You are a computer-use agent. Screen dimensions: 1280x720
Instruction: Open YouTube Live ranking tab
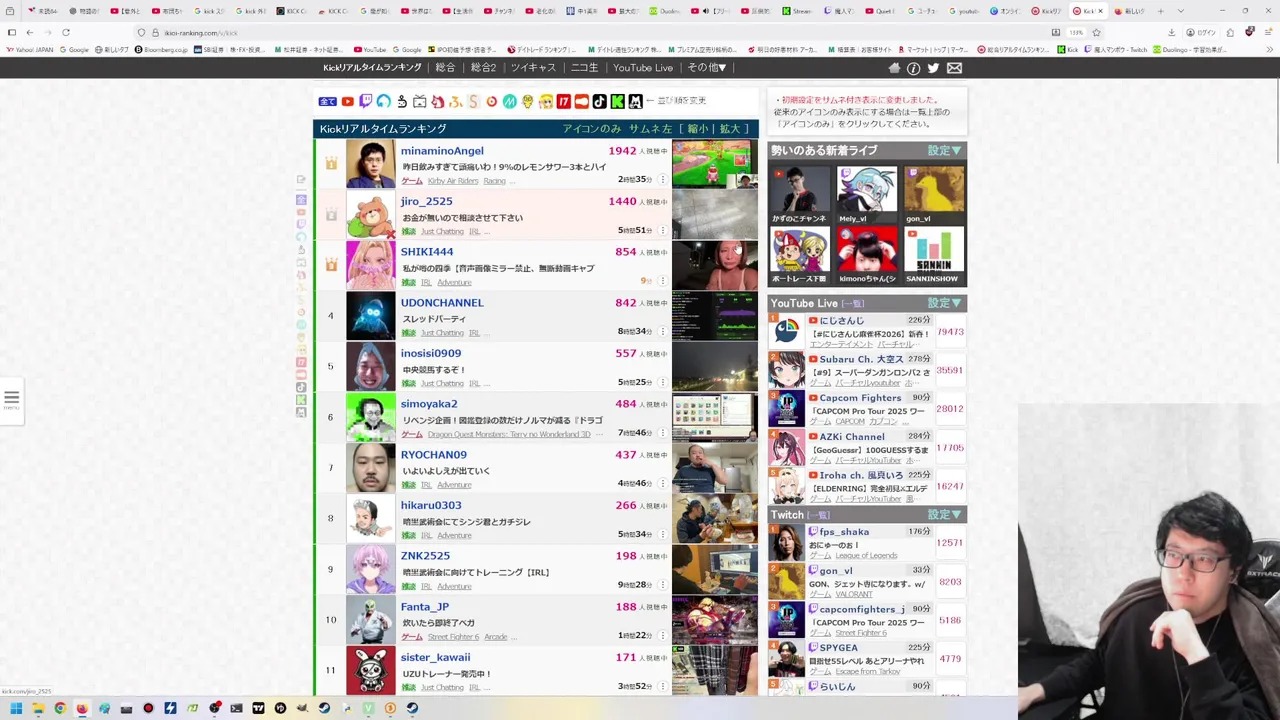[x=643, y=68]
